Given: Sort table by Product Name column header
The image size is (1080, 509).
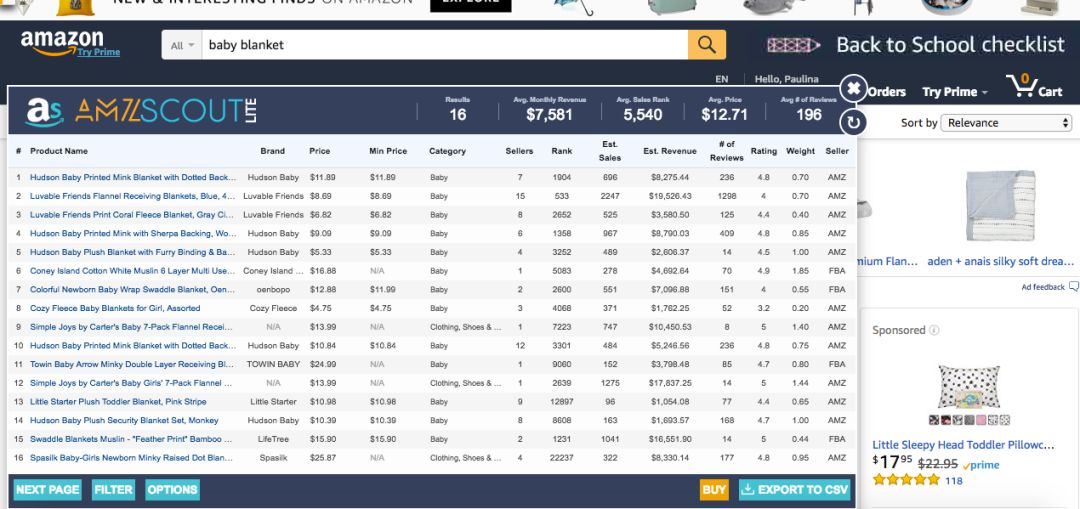Looking at the screenshot, I should [x=59, y=151].
